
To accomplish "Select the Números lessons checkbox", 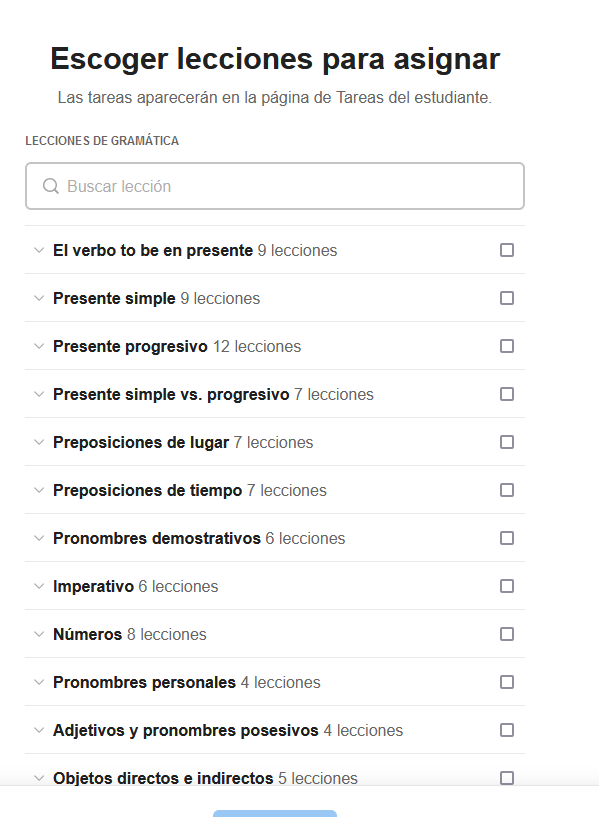I will pyautogui.click(x=507, y=634).
